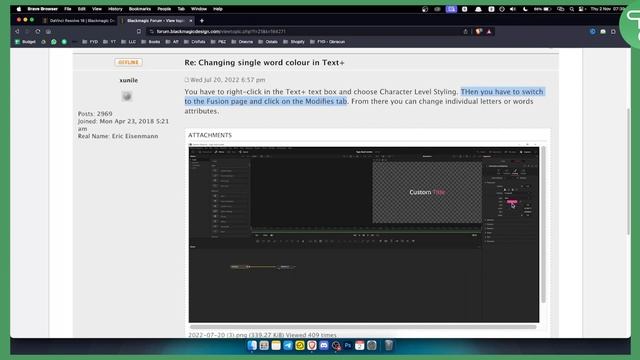This screenshot has width=640, height=360.
Task: Open the Brave Rewards triangle icon
Action: pos(489,31)
